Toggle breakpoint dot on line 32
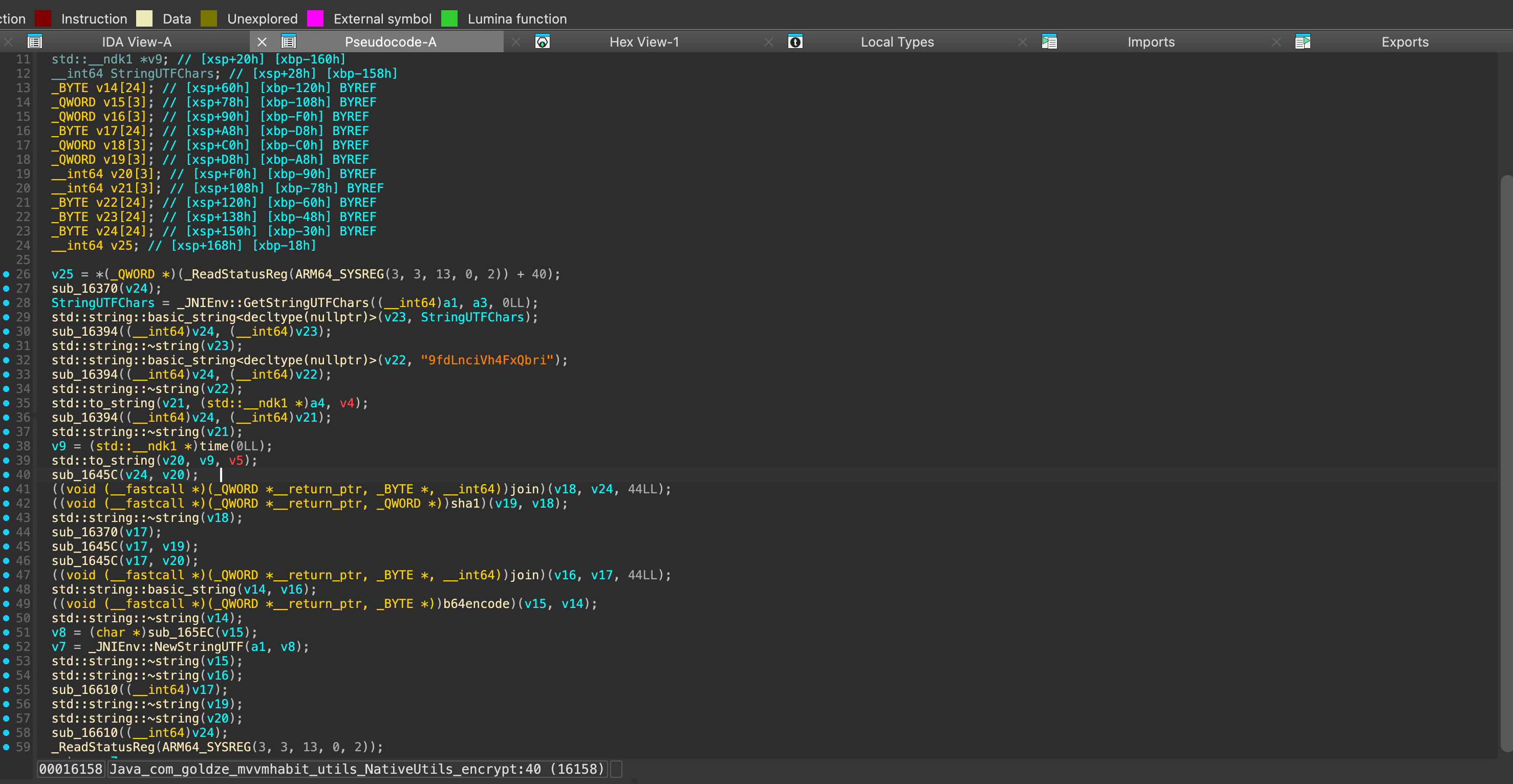Screen dimensions: 1513x784 coord(6,360)
